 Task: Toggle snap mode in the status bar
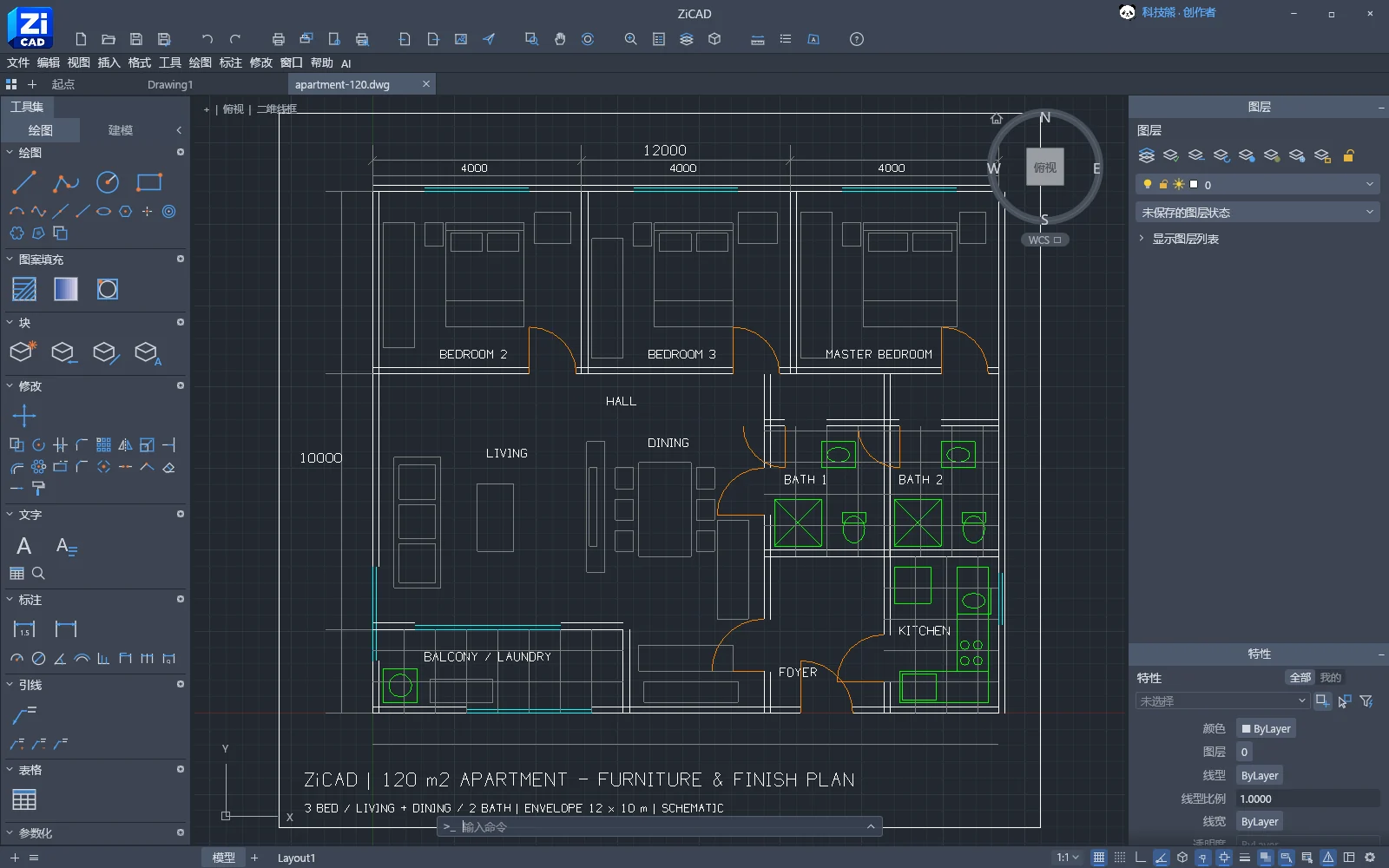tap(1120, 858)
